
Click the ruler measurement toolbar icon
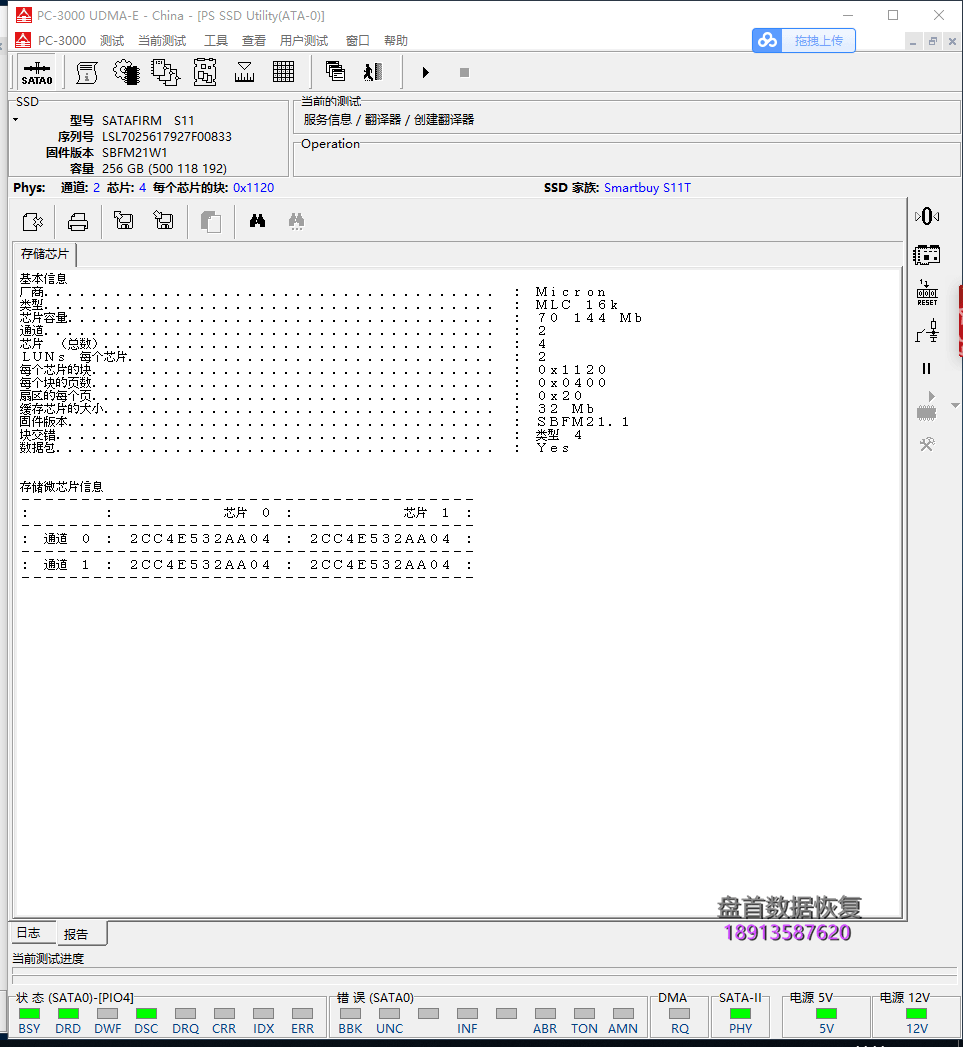click(244, 73)
